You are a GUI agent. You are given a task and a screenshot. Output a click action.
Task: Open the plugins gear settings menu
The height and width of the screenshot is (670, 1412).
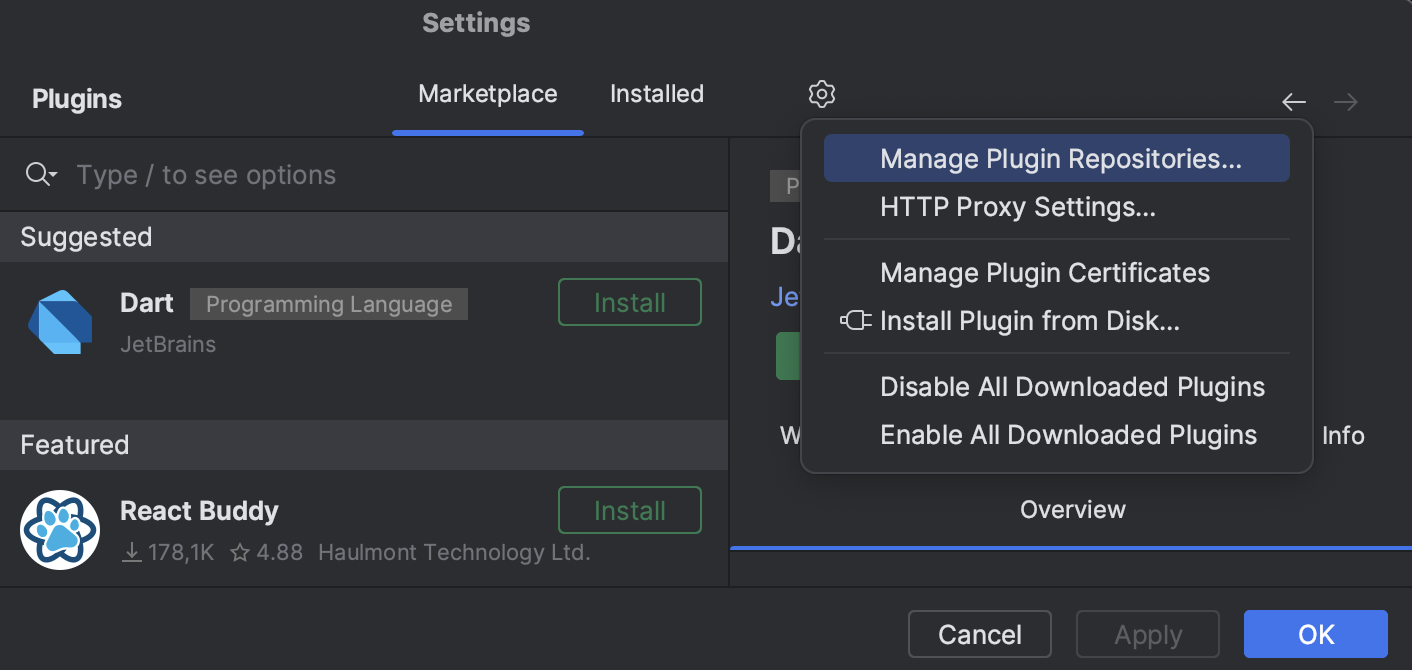coord(821,93)
